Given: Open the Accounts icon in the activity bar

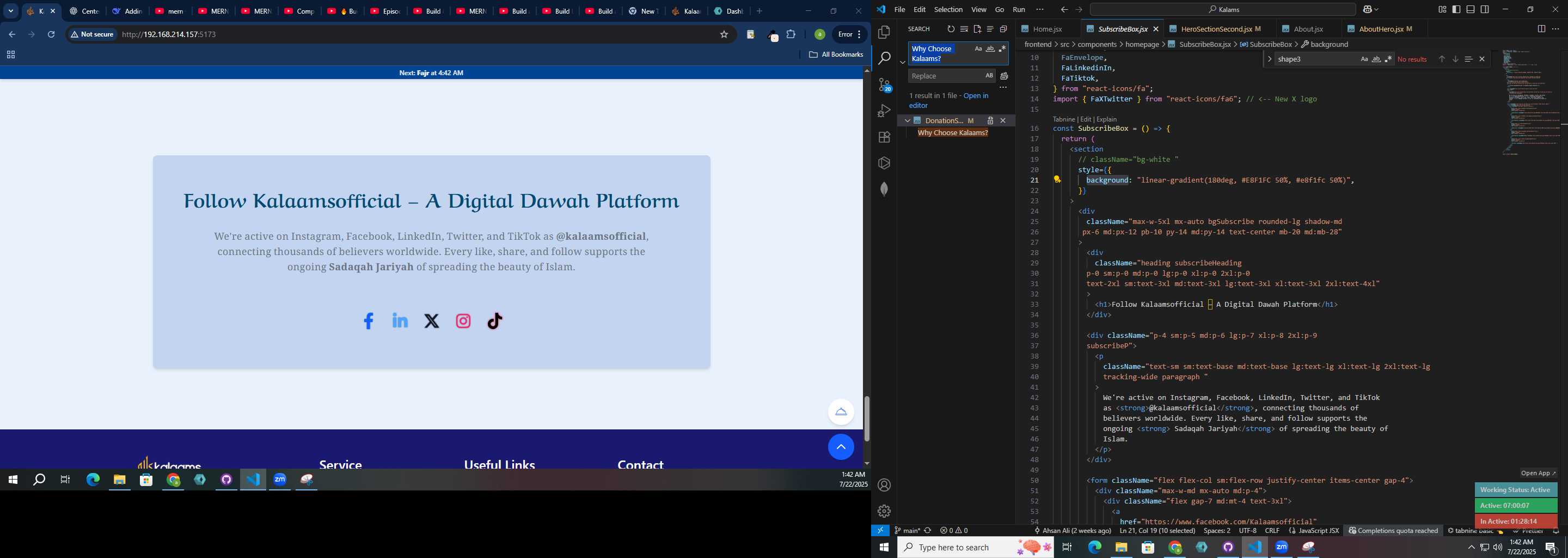Looking at the screenshot, I should coord(884,486).
